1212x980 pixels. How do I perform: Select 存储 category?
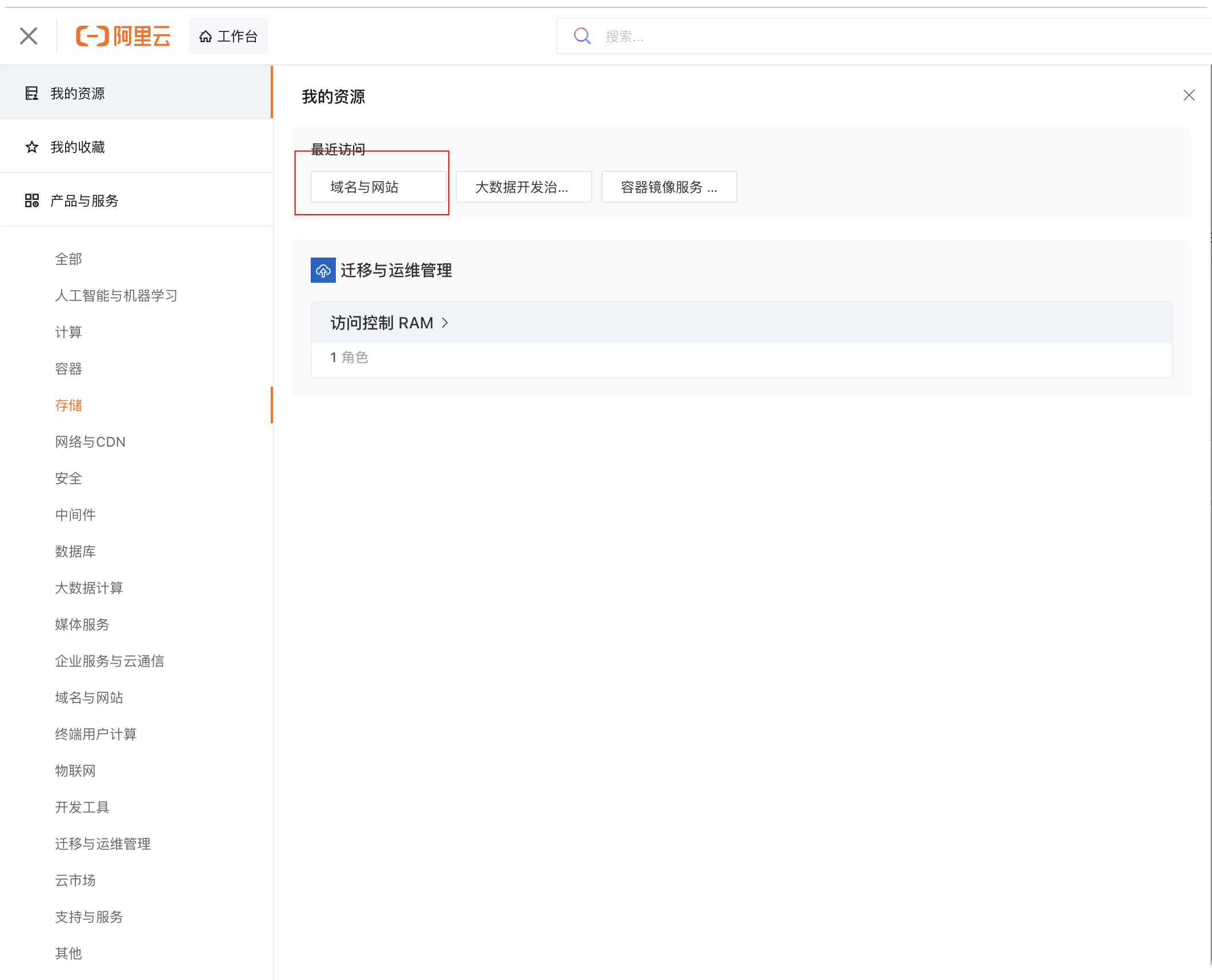point(69,405)
